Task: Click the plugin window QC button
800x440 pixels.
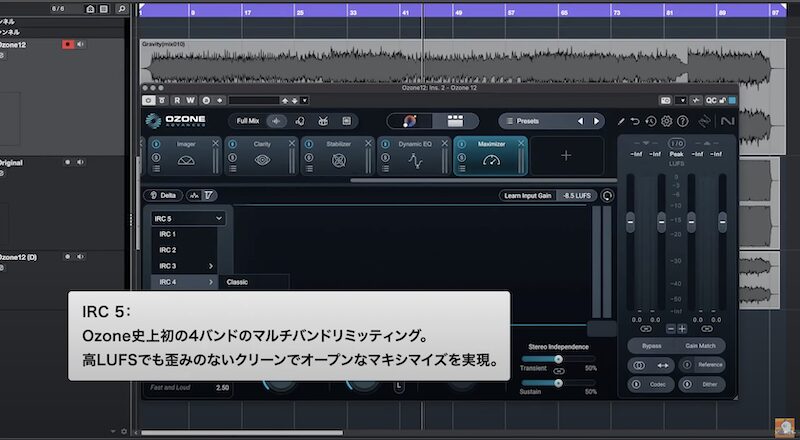Action: coord(711,101)
